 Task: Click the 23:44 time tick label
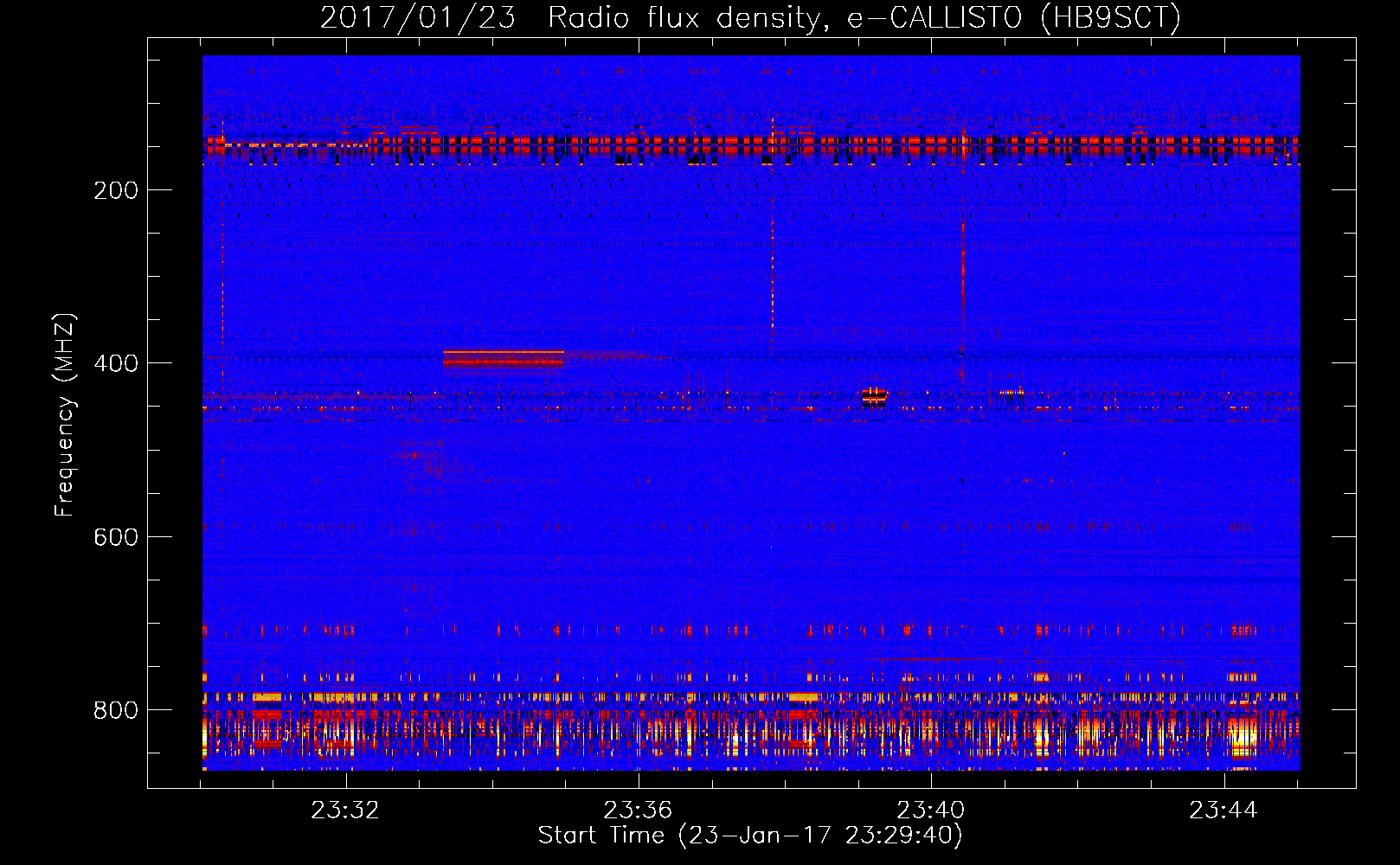pyautogui.click(x=1223, y=811)
